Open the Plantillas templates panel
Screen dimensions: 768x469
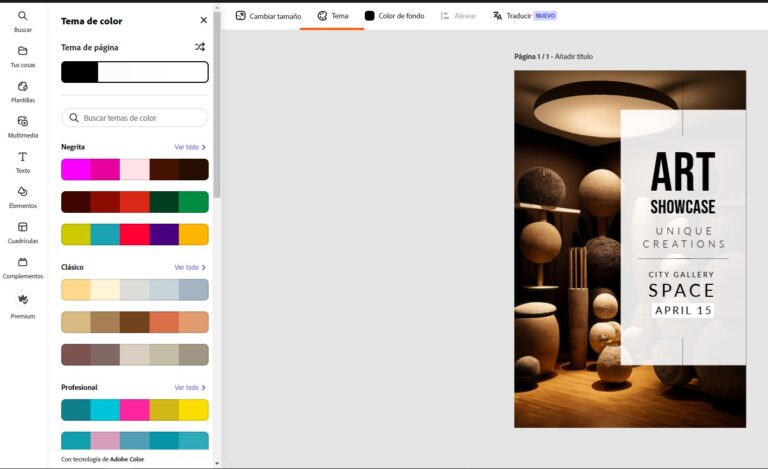tap(23, 87)
